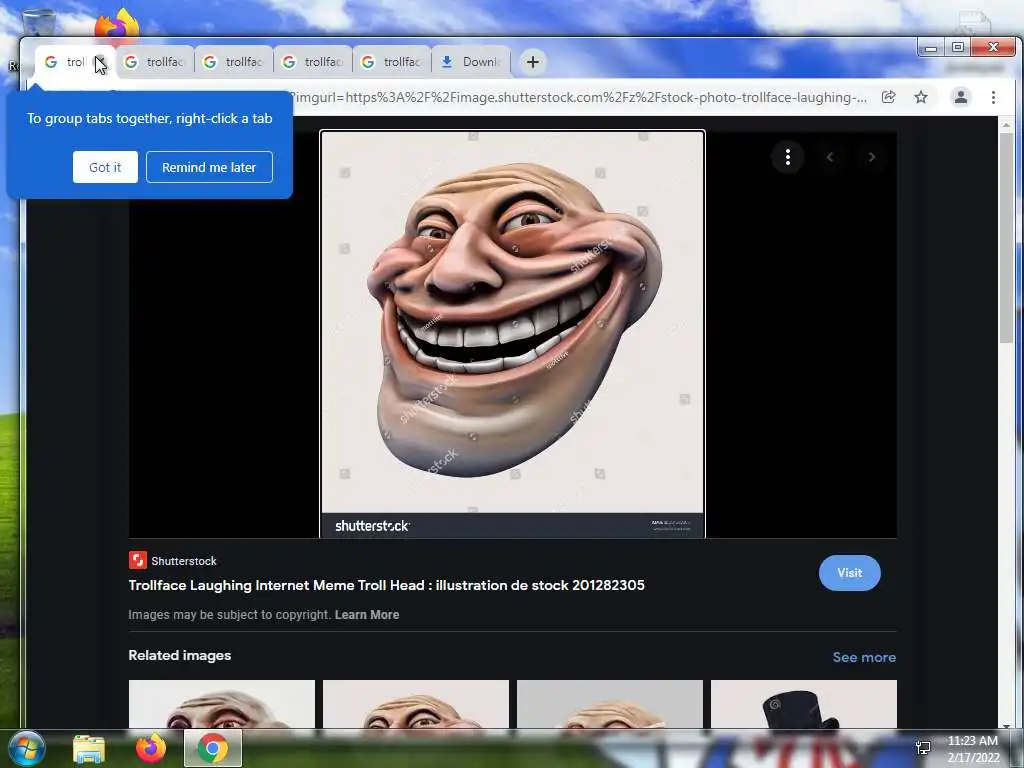The width and height of the screenshot is (1024, 768).
Task: Launch Firefox from the taskbar
Action: coord(151,748)
